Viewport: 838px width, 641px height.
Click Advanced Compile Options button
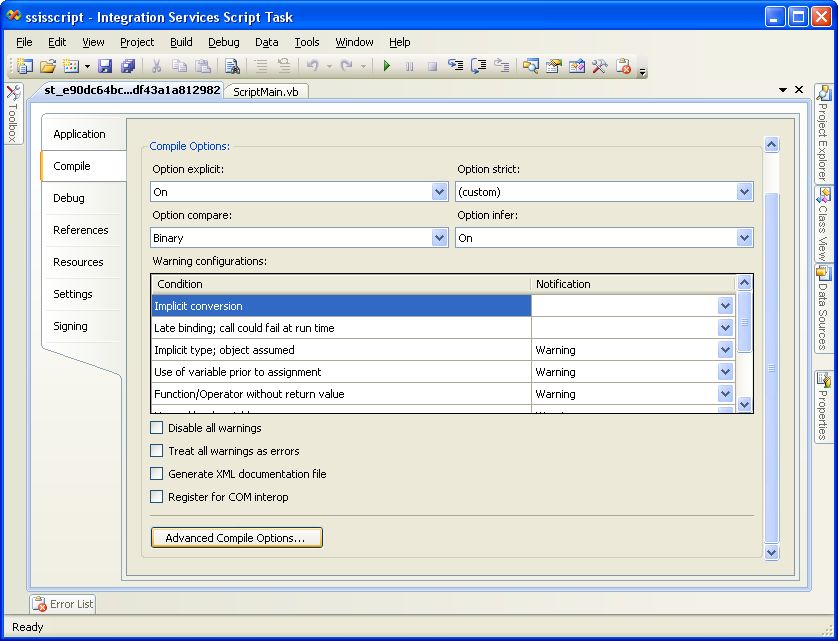tap(237, 538)
